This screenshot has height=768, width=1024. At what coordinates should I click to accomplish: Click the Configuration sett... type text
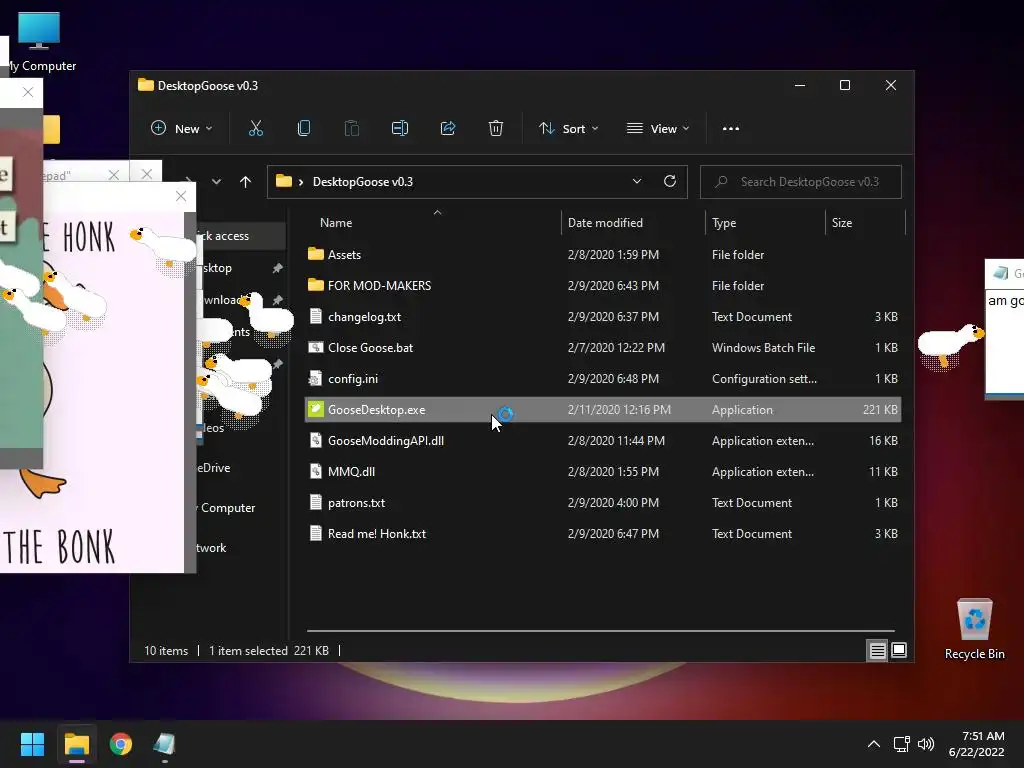(764, 379)
